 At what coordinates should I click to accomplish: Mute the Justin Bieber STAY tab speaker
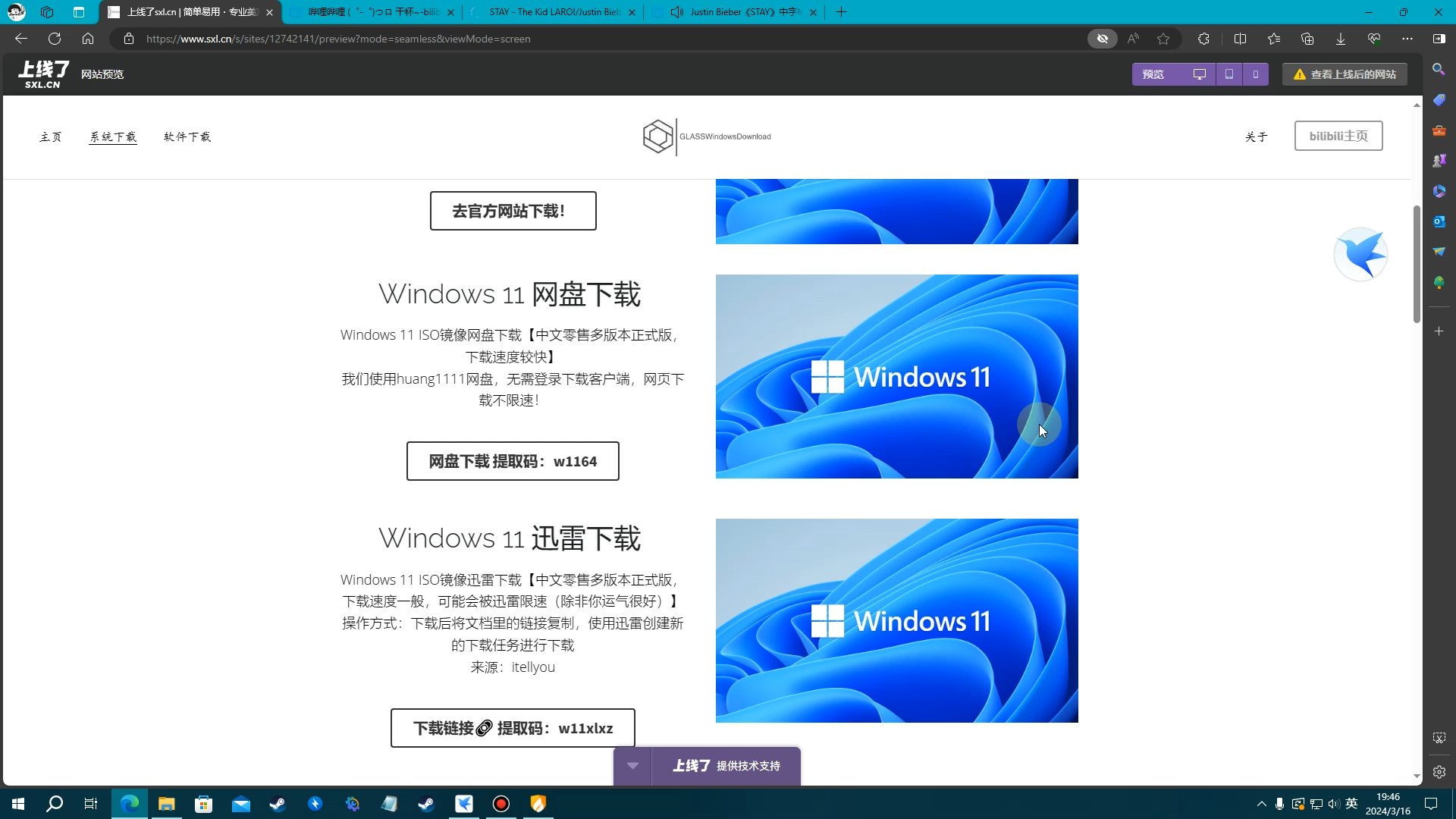[x=677, y=12]
